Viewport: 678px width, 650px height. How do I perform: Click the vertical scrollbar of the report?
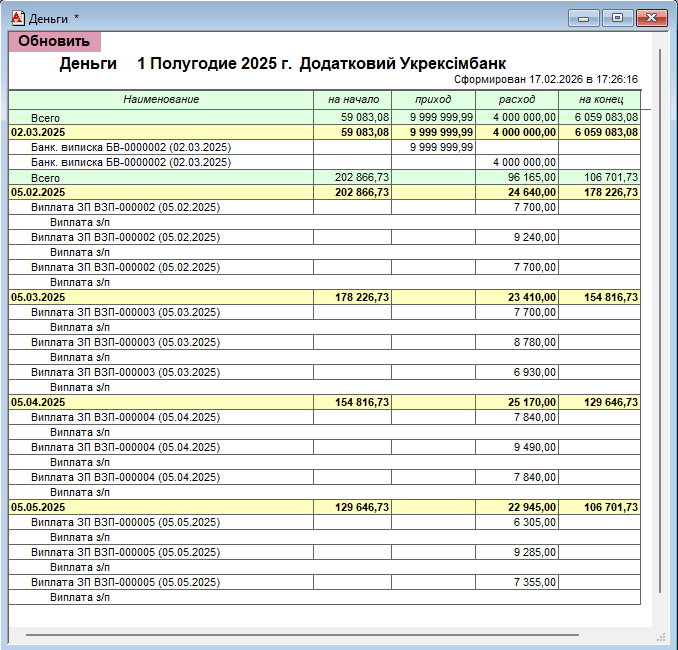(x=658, y=350)
